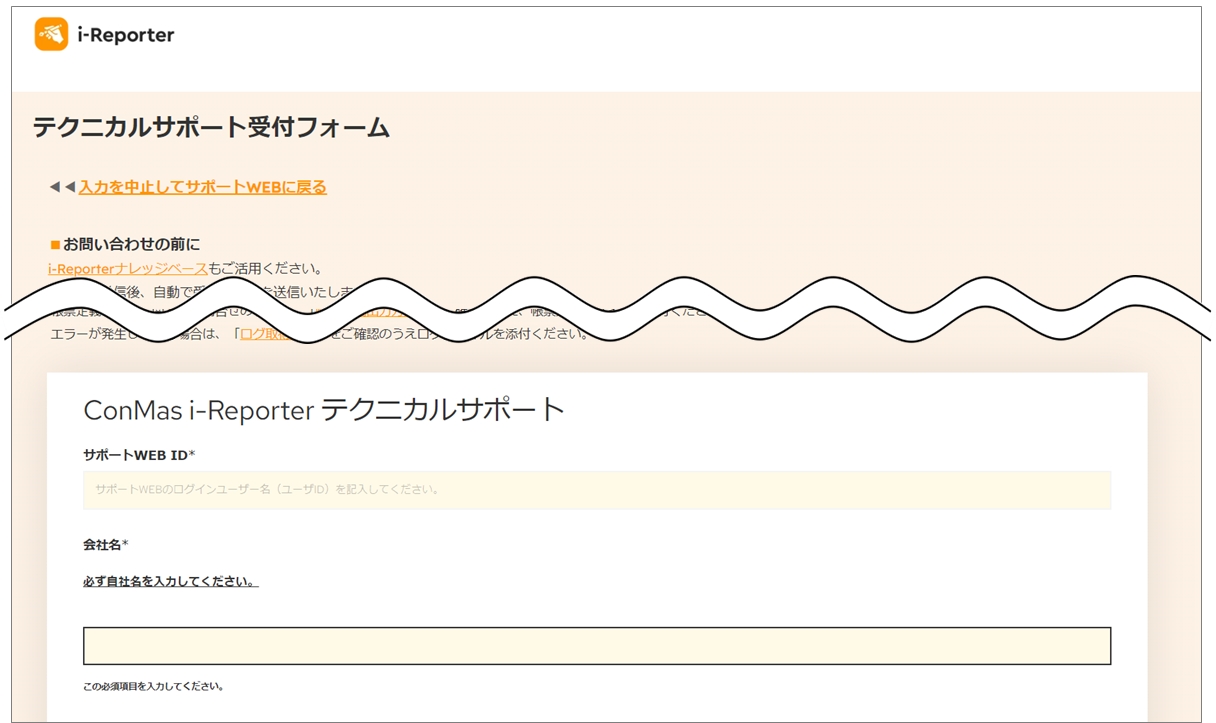Click the orange square bullet beside お問い合わせの前に

coord(55,245)
